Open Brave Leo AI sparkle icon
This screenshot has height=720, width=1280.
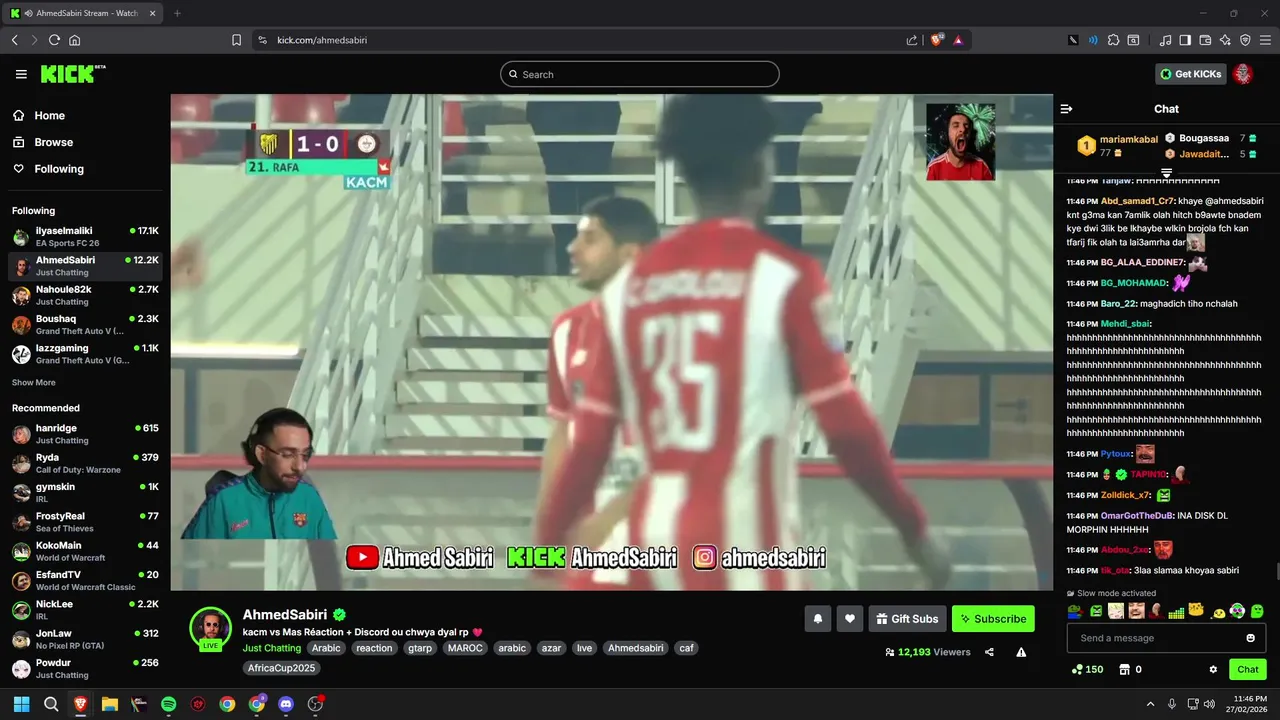pyautogui.click(x=1225, y=40)
